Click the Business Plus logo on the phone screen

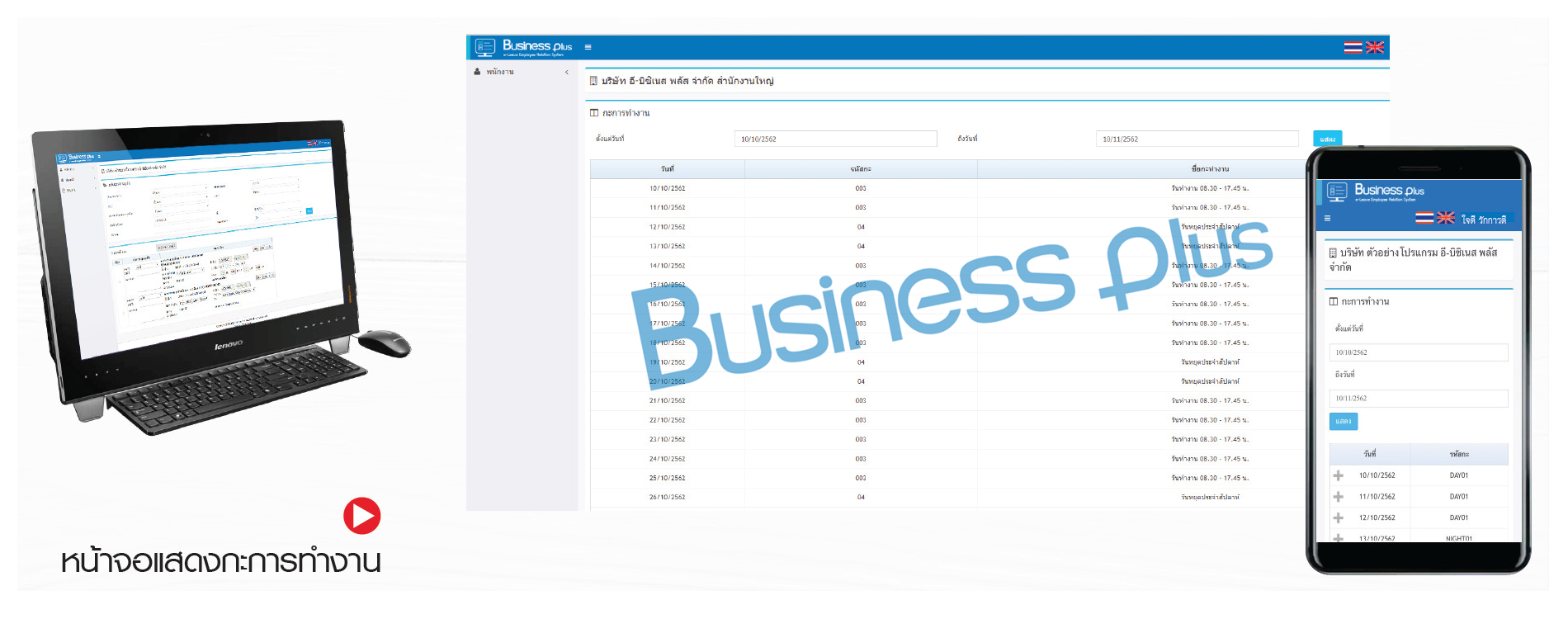click(x=1376, y=192)
